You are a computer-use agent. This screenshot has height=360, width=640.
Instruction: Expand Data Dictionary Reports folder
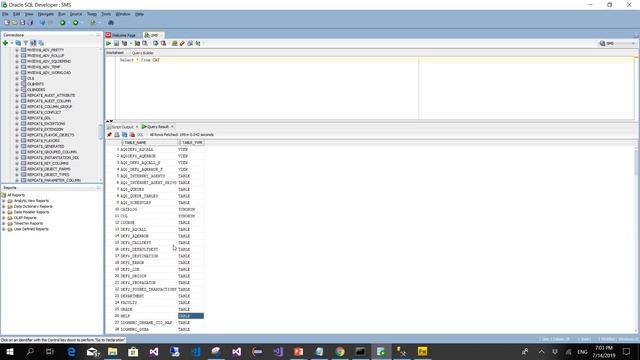pyautogui.click(x=4, y=207)
